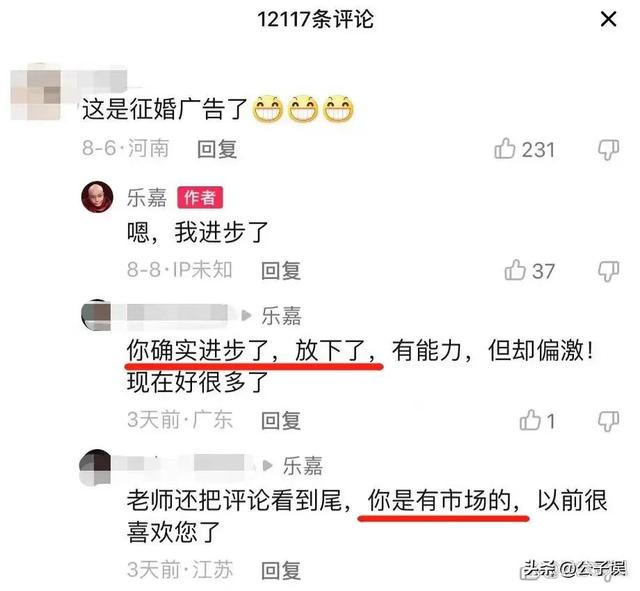Select the comment text 这是征婚广告了

(x=165, y=109)
